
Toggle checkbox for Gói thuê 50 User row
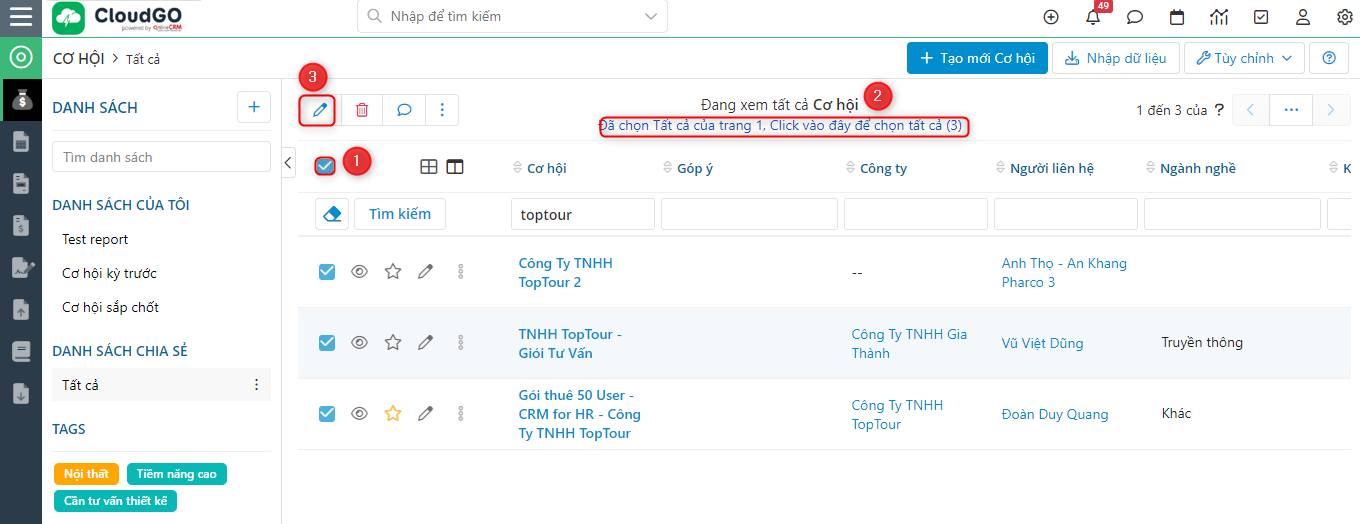click(x=327, y=414)
